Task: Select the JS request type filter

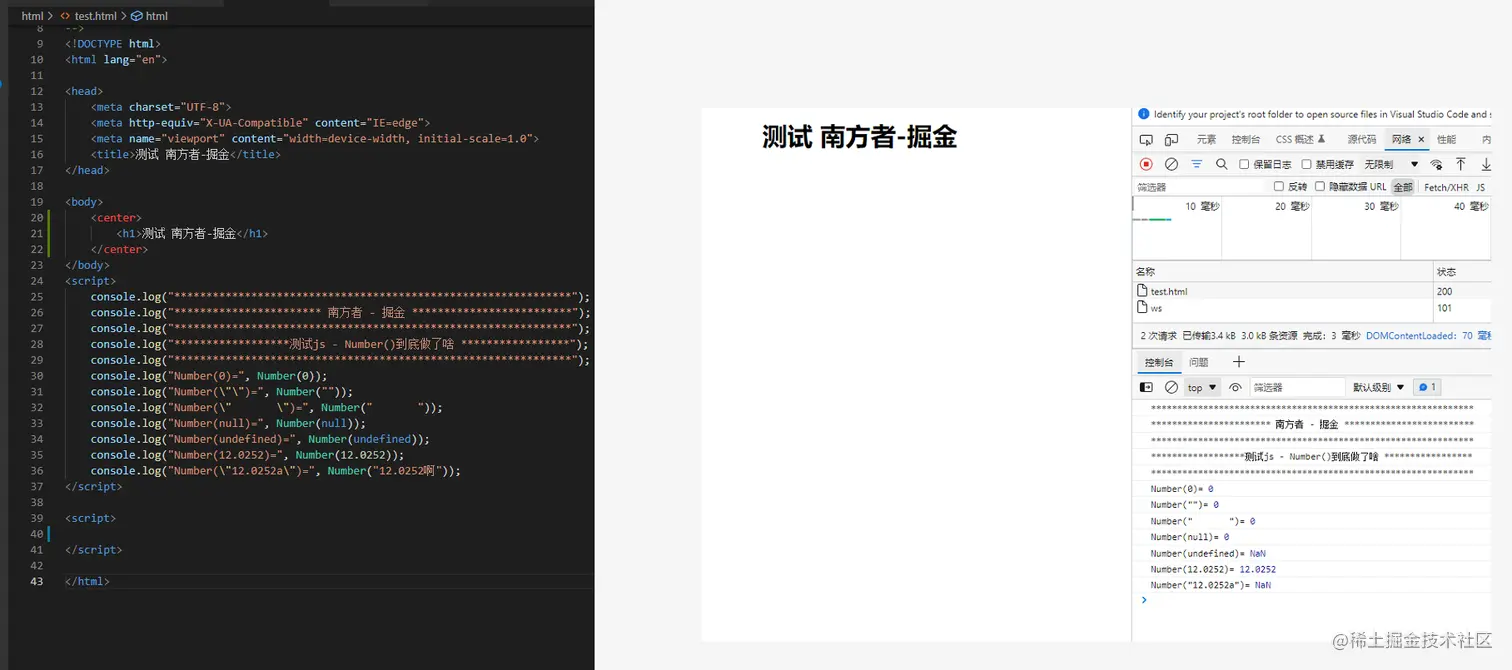Action: click(1481, 187)
